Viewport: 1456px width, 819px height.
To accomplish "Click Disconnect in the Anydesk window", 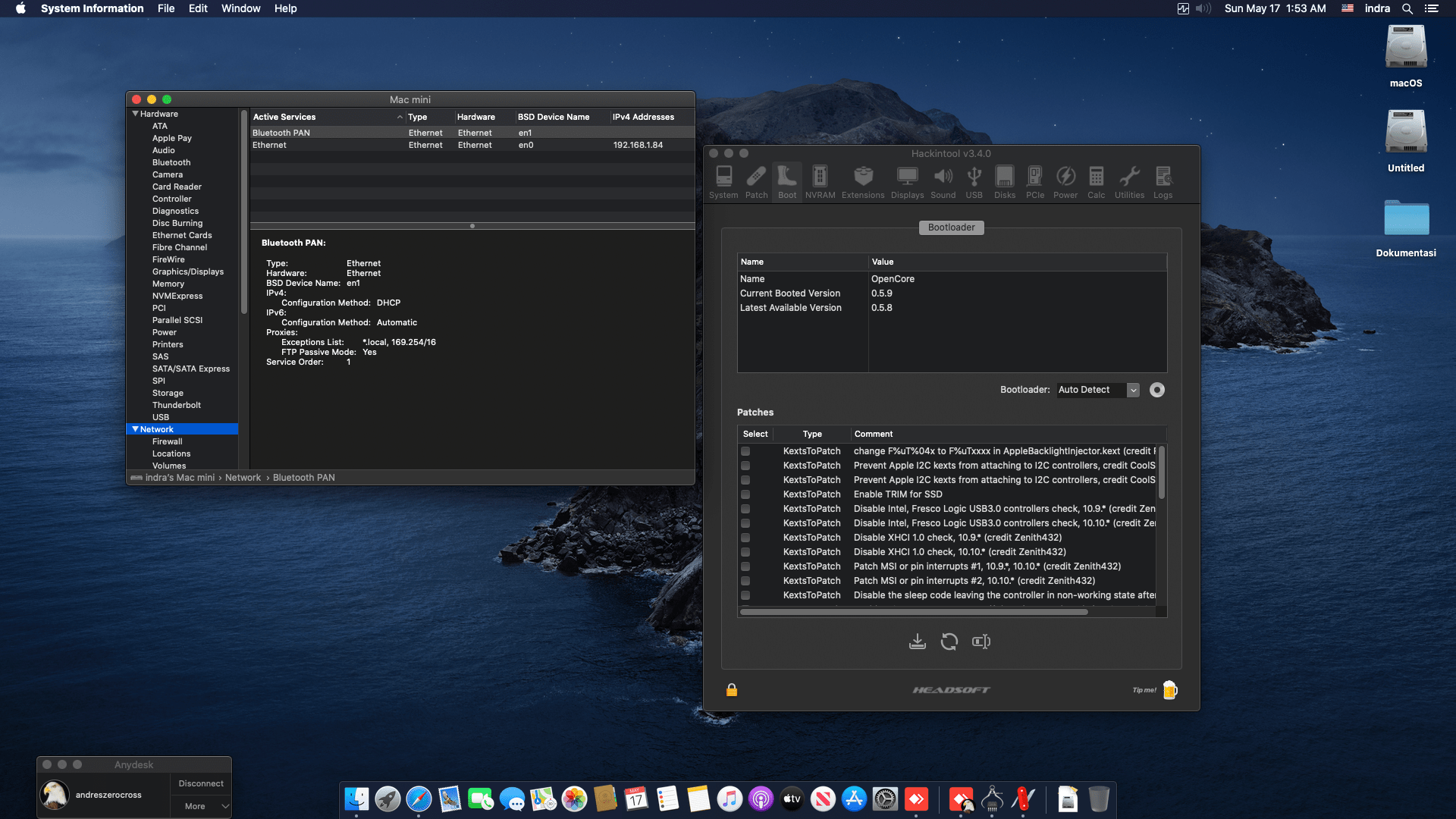I will pos(201,783).
